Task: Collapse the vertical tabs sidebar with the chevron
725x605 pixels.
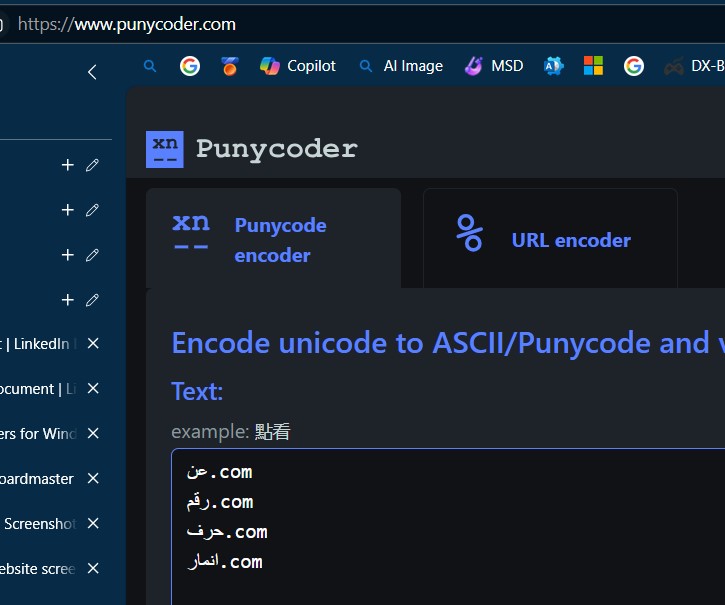Action: point(92,72)
